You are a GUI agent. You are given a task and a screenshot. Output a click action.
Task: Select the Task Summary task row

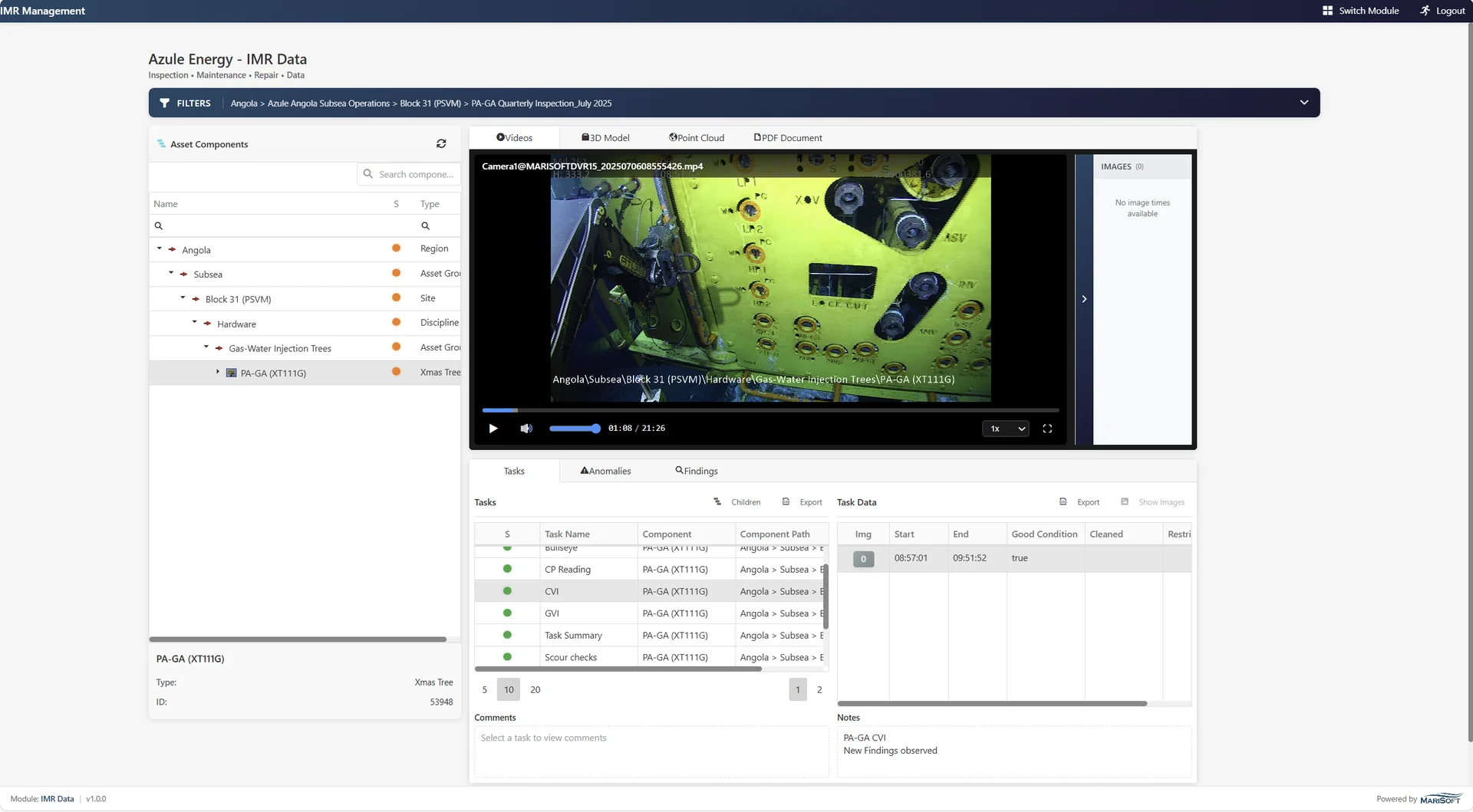pos(649,635)
